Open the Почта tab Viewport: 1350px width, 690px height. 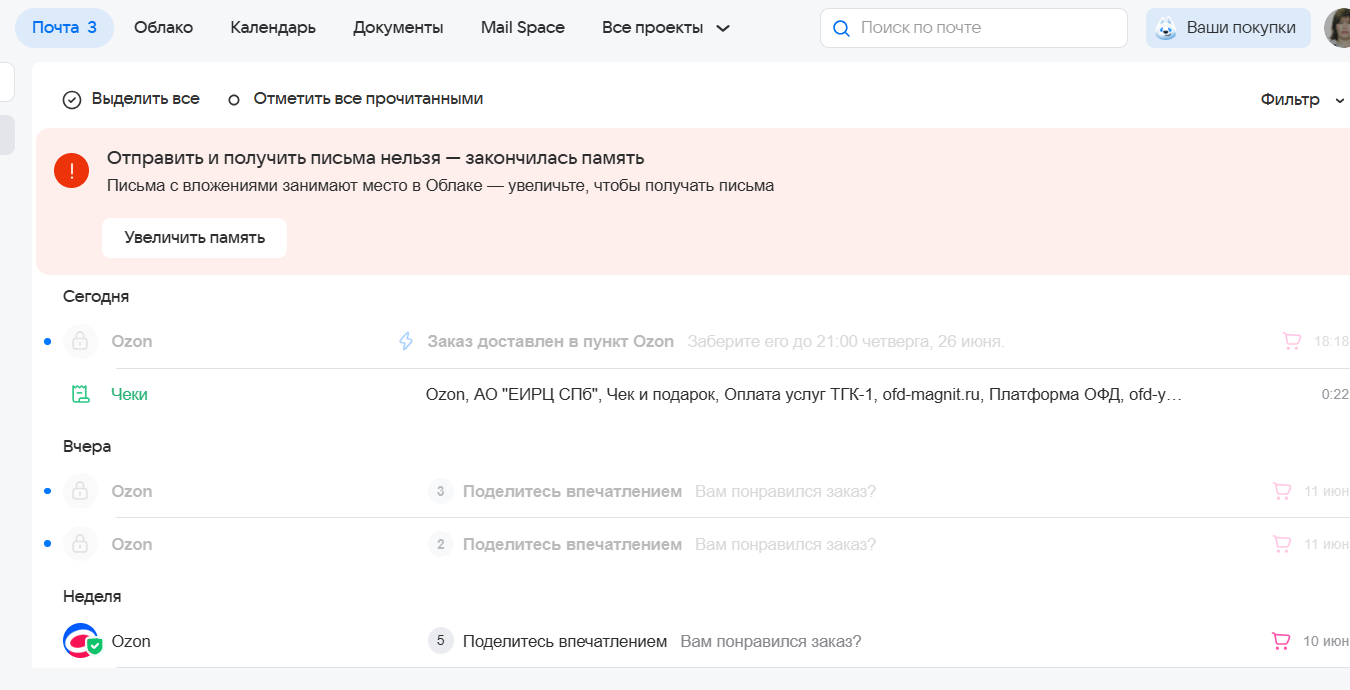point(64,28)
